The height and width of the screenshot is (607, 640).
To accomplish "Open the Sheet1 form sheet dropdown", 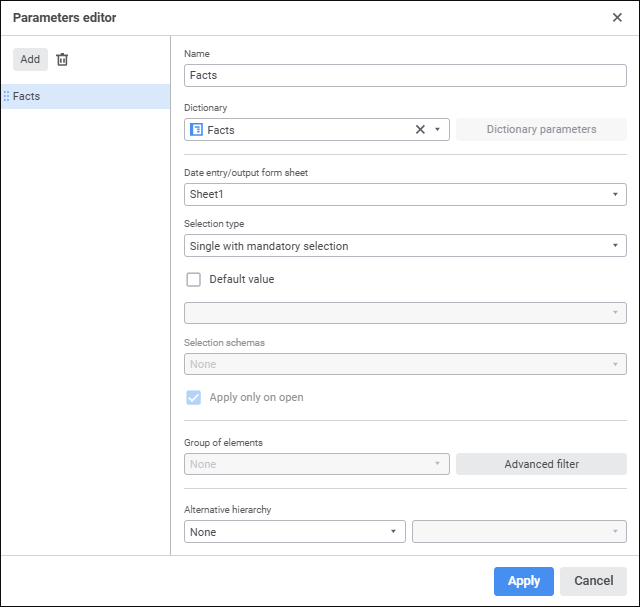I will 405,194.
